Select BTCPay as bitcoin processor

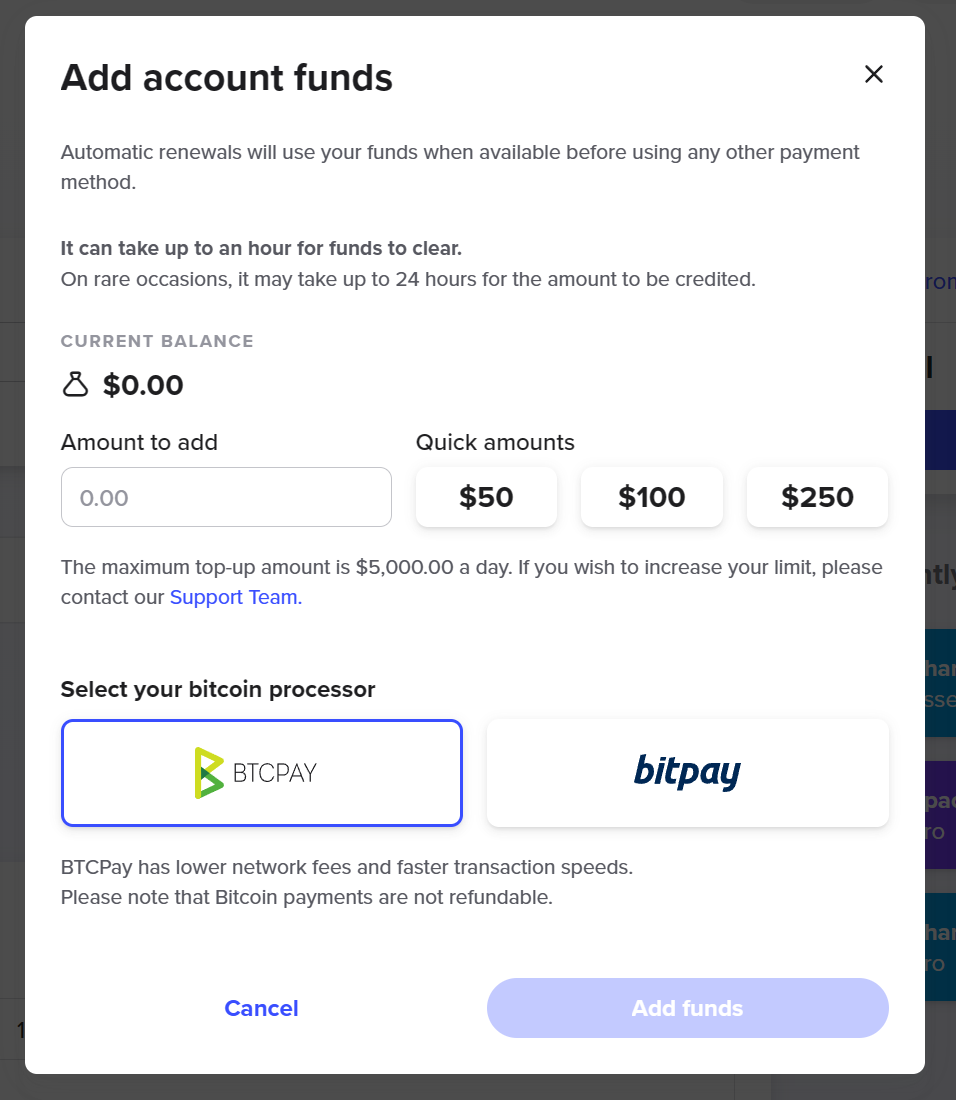[x=262, y=773]
